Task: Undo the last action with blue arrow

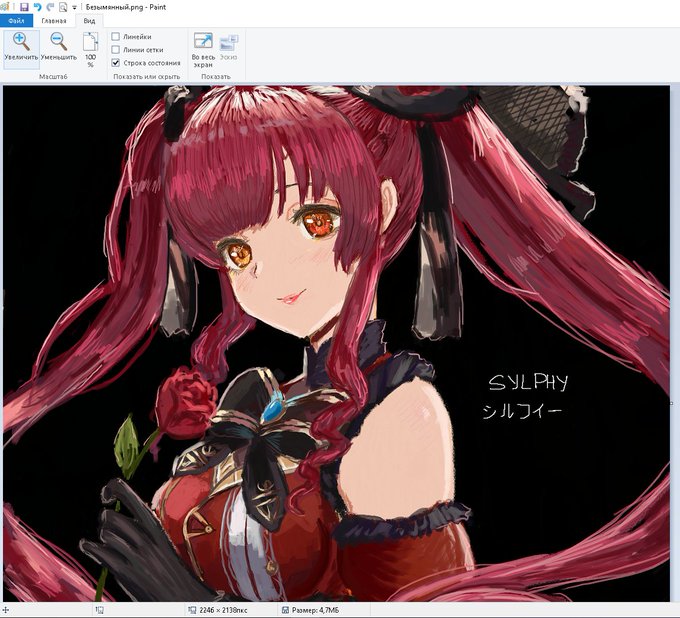Action: point(38,7)
